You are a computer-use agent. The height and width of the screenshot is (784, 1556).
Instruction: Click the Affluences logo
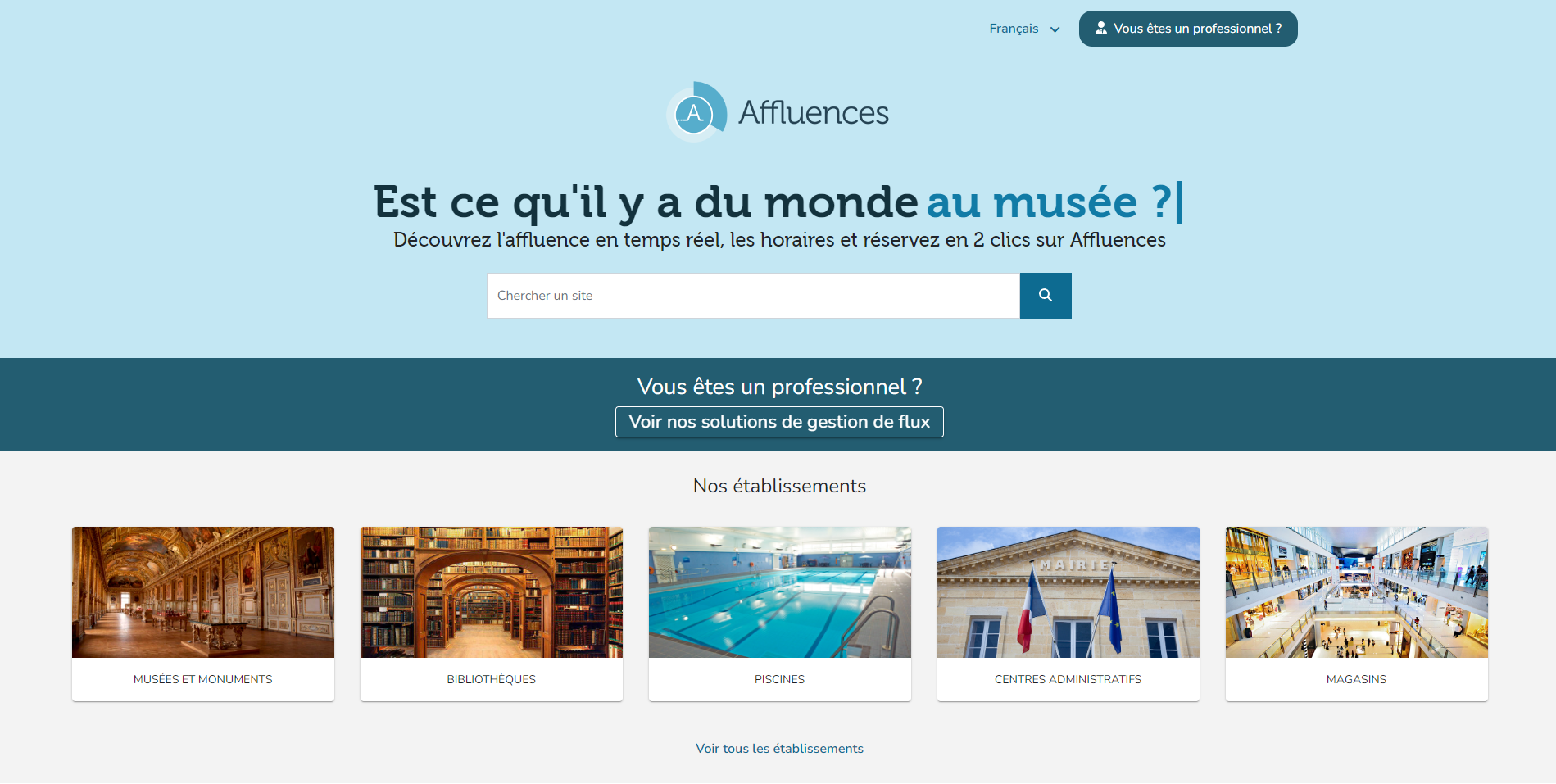pos(778,112)
